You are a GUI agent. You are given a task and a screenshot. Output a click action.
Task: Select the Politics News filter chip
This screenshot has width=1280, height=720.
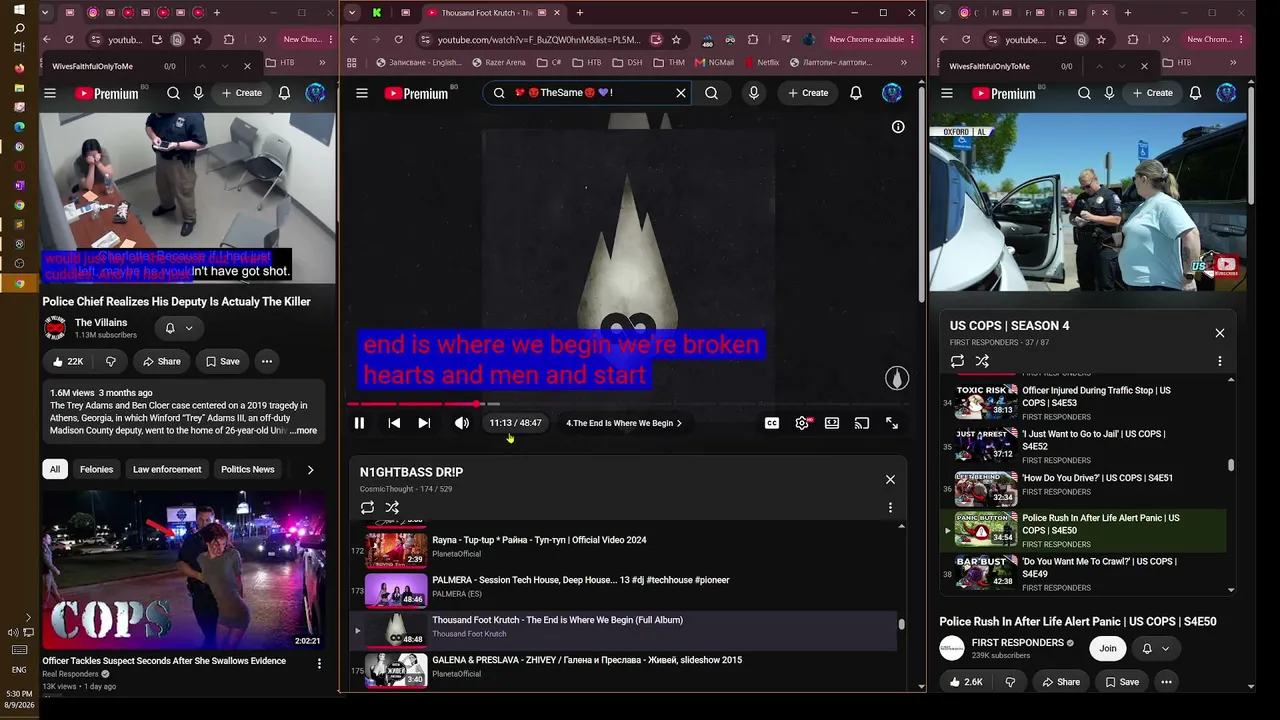[x=247, y=469]
